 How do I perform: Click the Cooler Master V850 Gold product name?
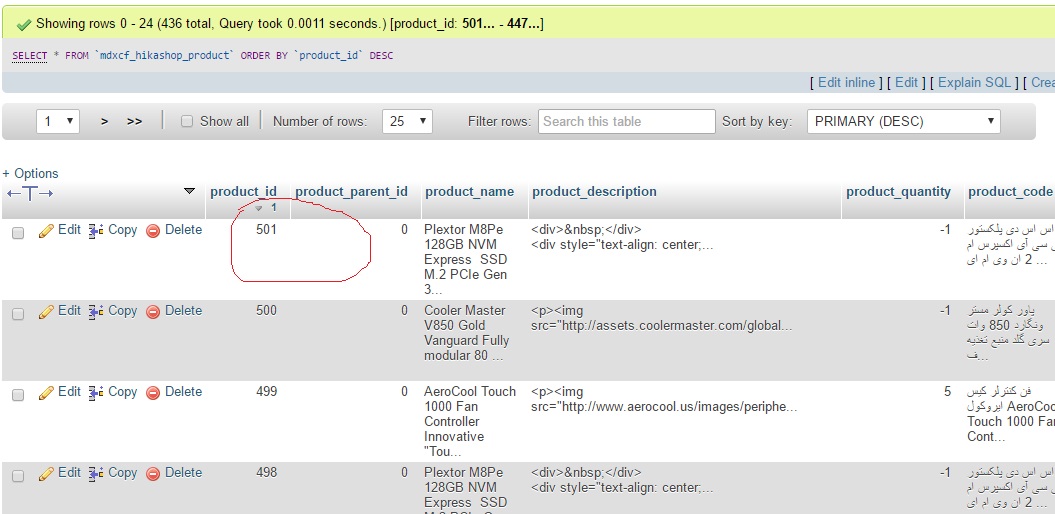(x=466, y=333)
